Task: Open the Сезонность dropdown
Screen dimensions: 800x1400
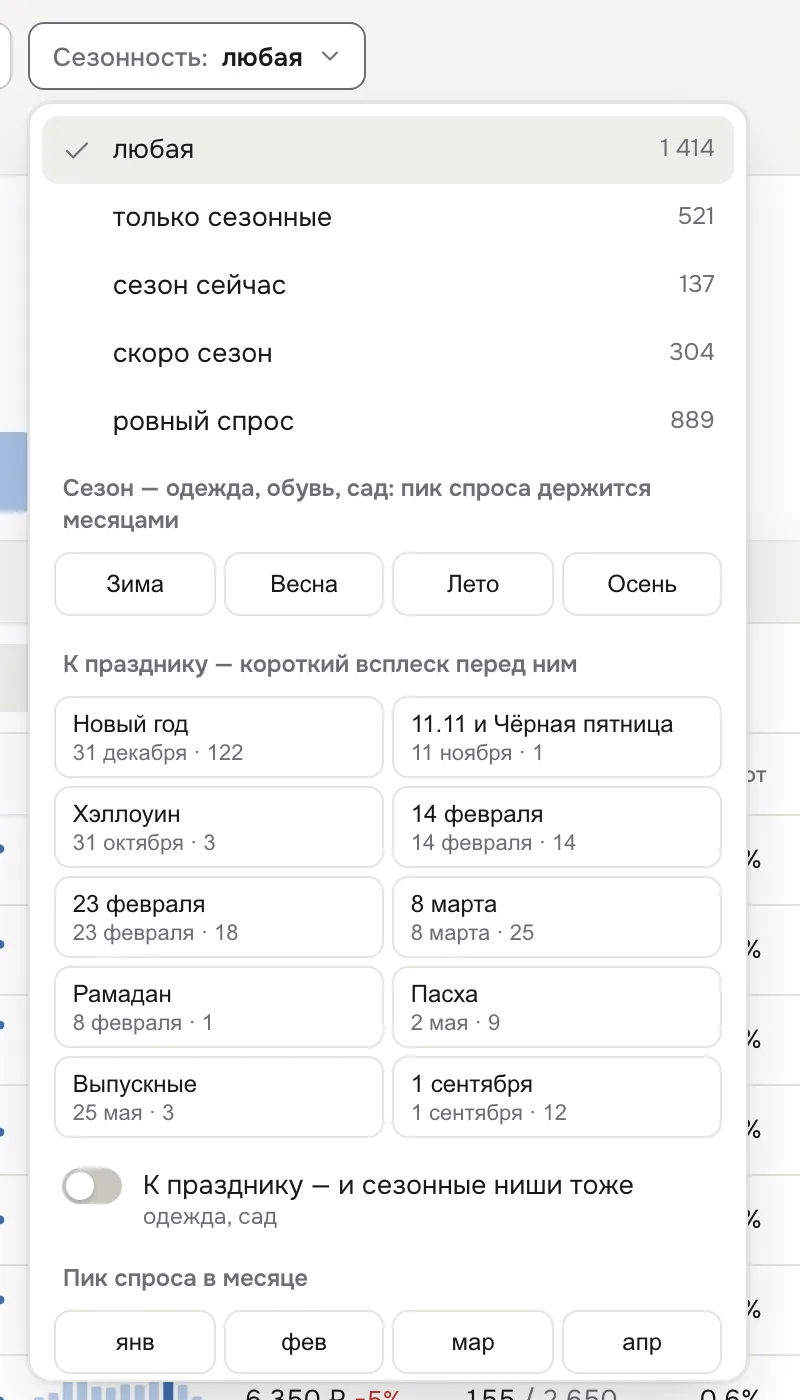Action: (197, 57)
